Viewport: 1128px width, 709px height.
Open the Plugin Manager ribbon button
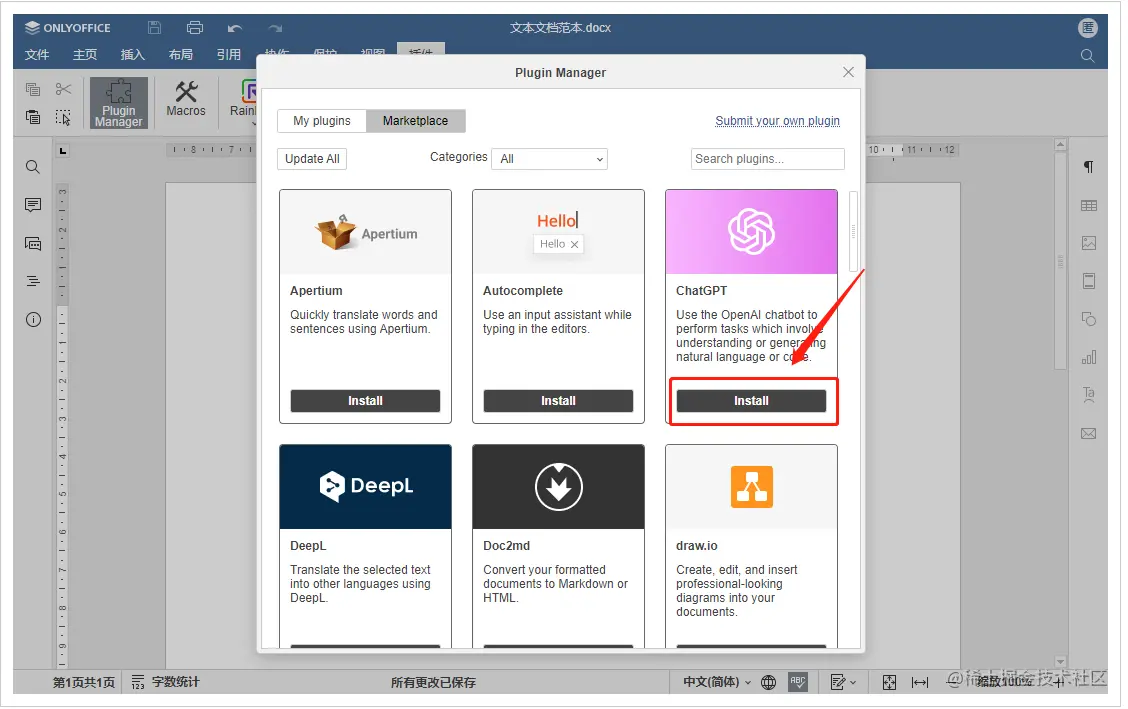click(x=119, y=103)
